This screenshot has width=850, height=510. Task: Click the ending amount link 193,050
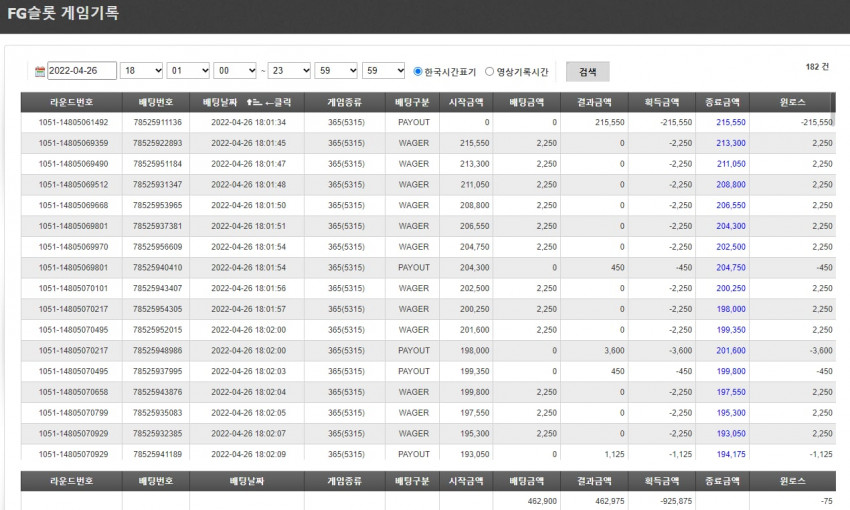coord(731,434)
